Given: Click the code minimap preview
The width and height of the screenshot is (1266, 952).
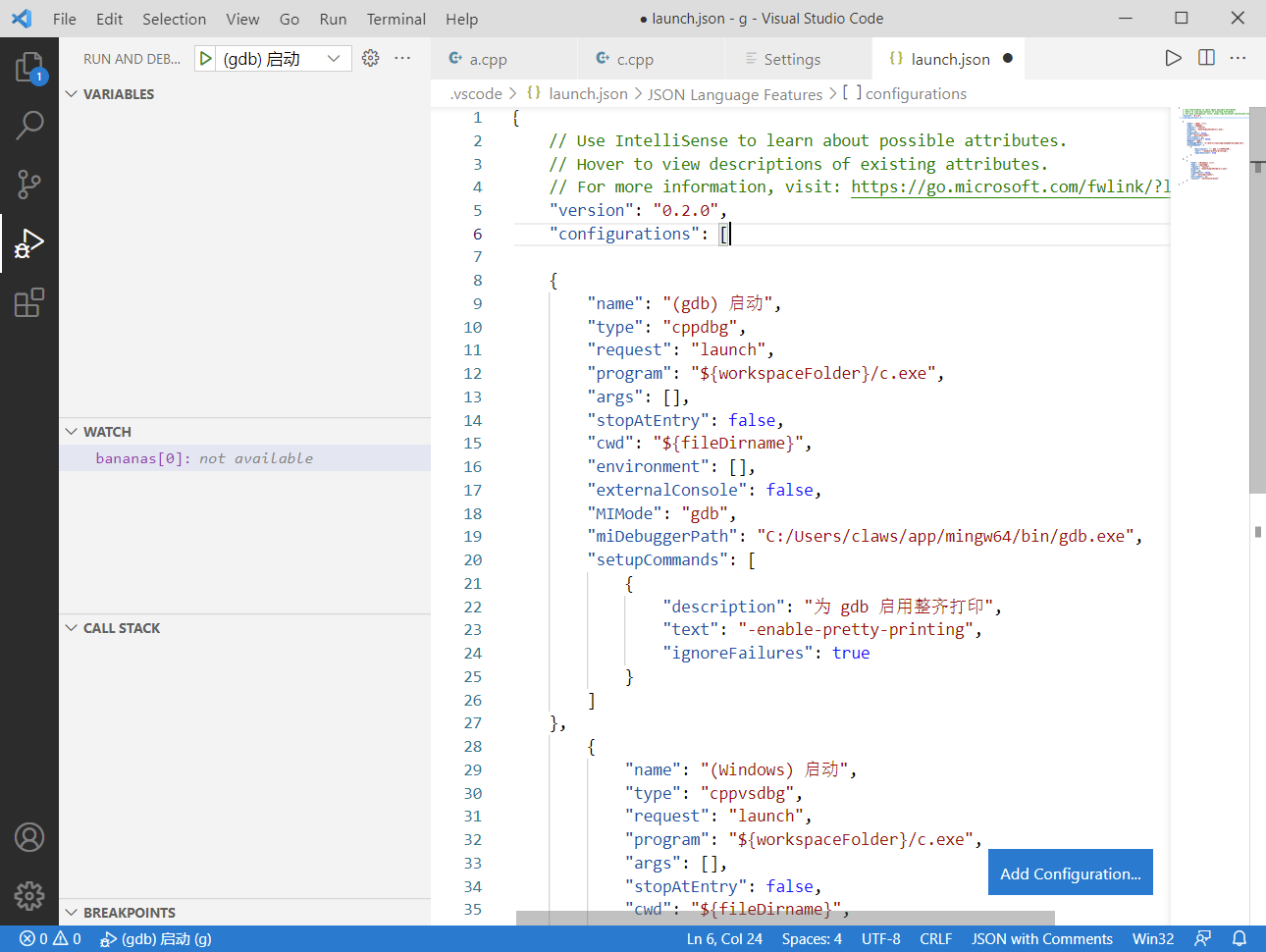Looking at the screenshot, I should click(x=1213, y=144).
